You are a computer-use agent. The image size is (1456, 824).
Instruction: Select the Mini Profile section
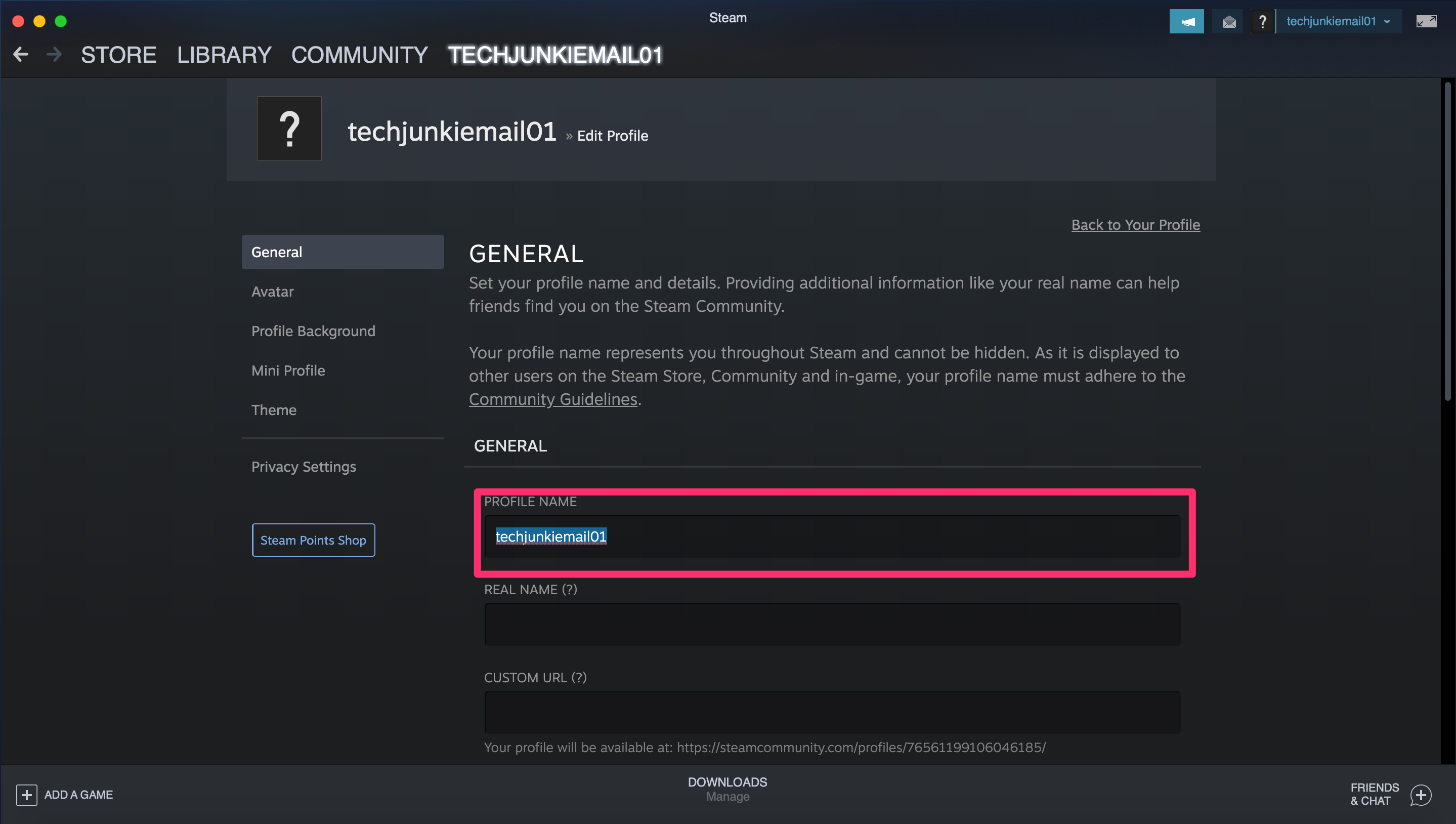pyautogui.click(x=288, y=370)
